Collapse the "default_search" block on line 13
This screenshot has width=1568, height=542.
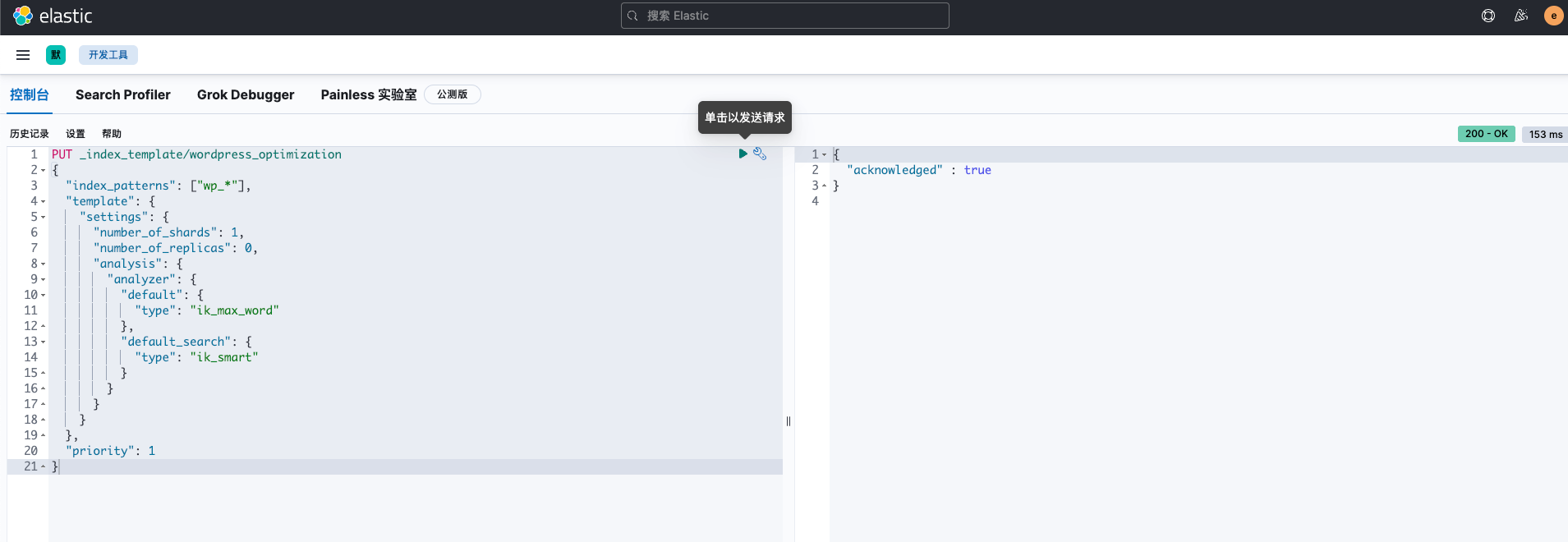pos(44,342)
